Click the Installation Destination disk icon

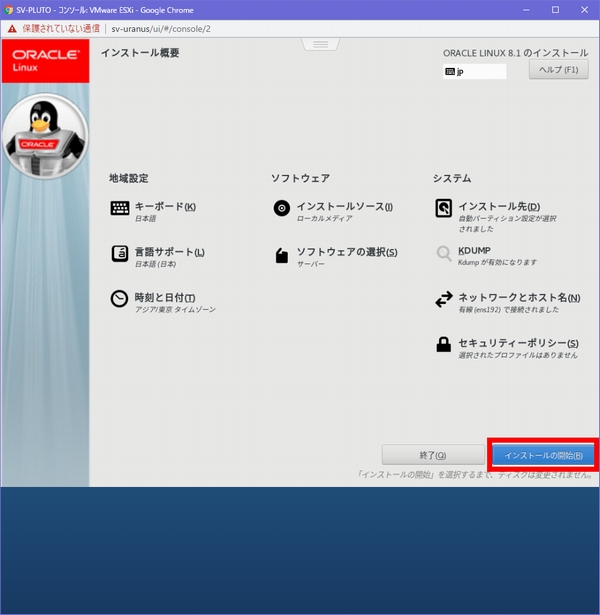[444, 208]
